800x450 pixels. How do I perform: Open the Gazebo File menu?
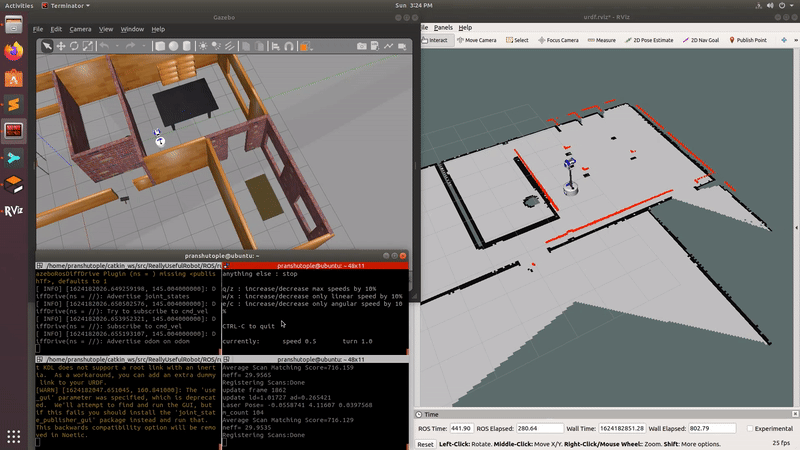click(38, 29)
